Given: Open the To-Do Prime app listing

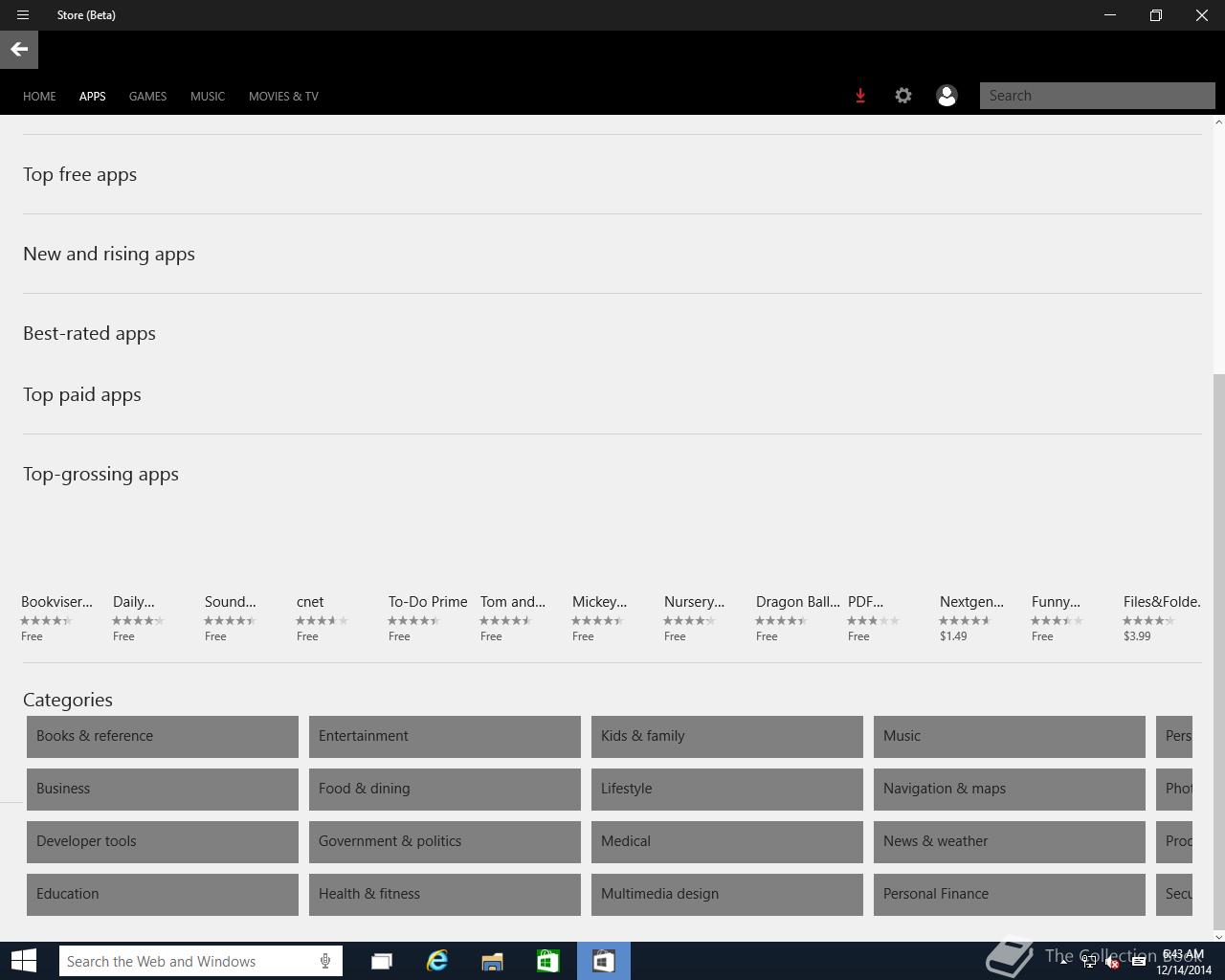Looking at the screenshot, I should point(428,617).
